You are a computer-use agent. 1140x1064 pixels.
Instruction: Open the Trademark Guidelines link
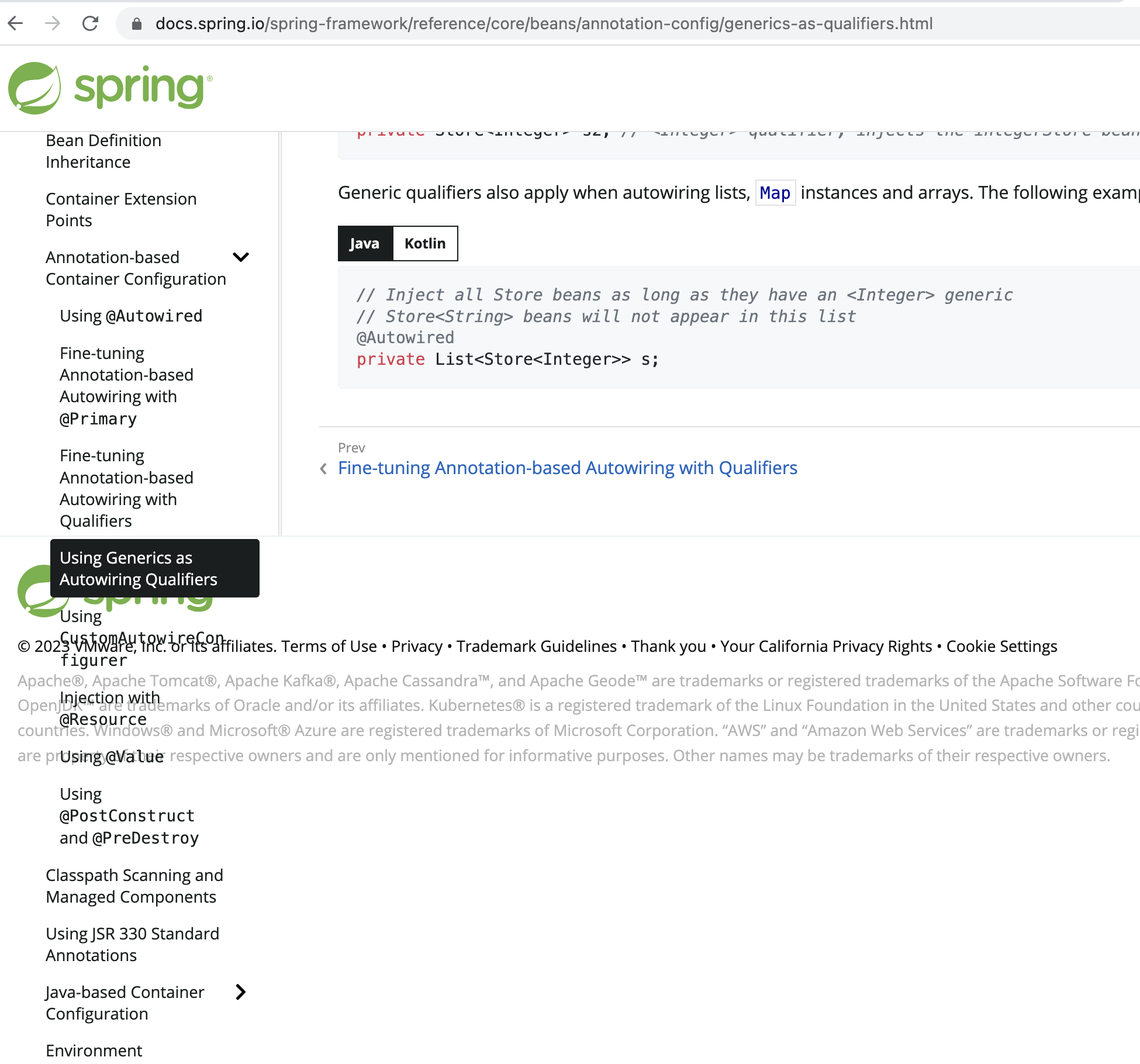[x=537, y=647]
